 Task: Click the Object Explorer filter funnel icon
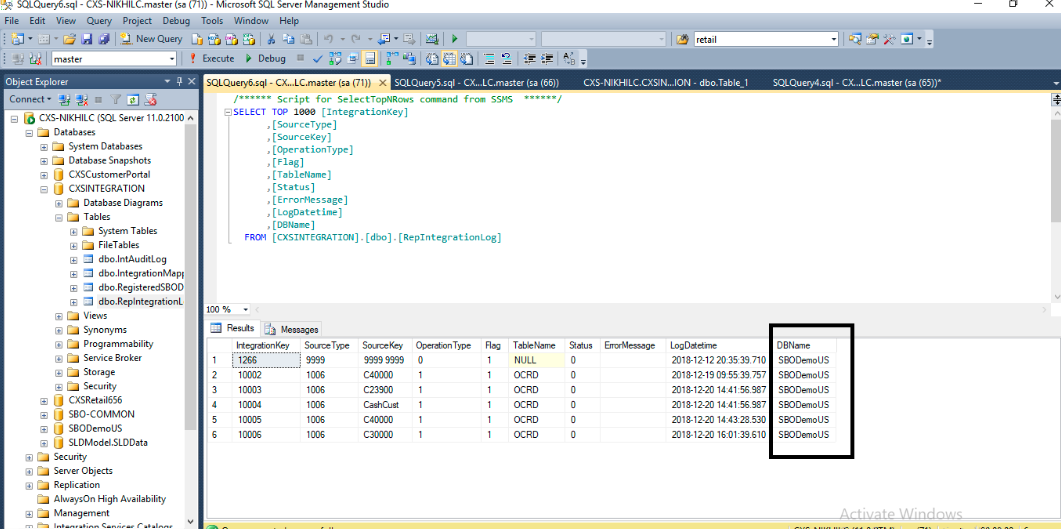click(x=116, y=99)
